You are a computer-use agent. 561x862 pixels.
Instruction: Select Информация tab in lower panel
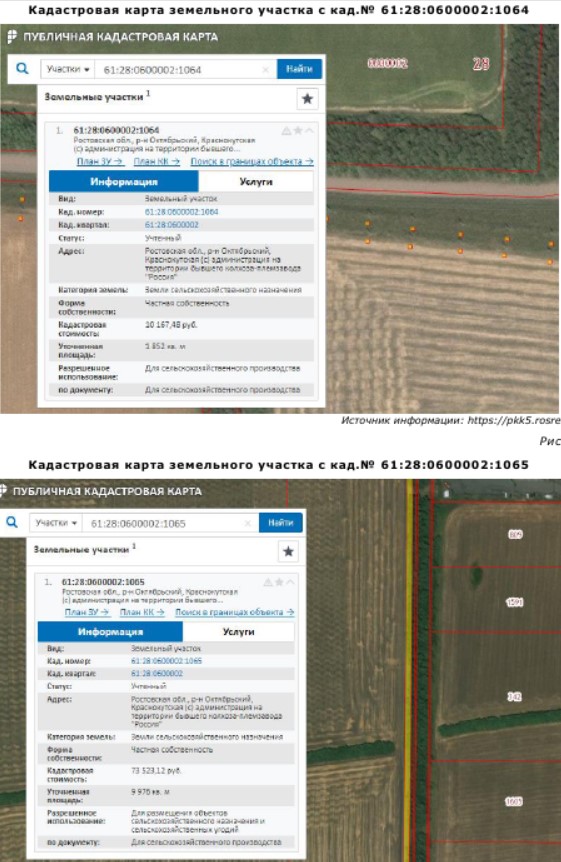(110, 632)
